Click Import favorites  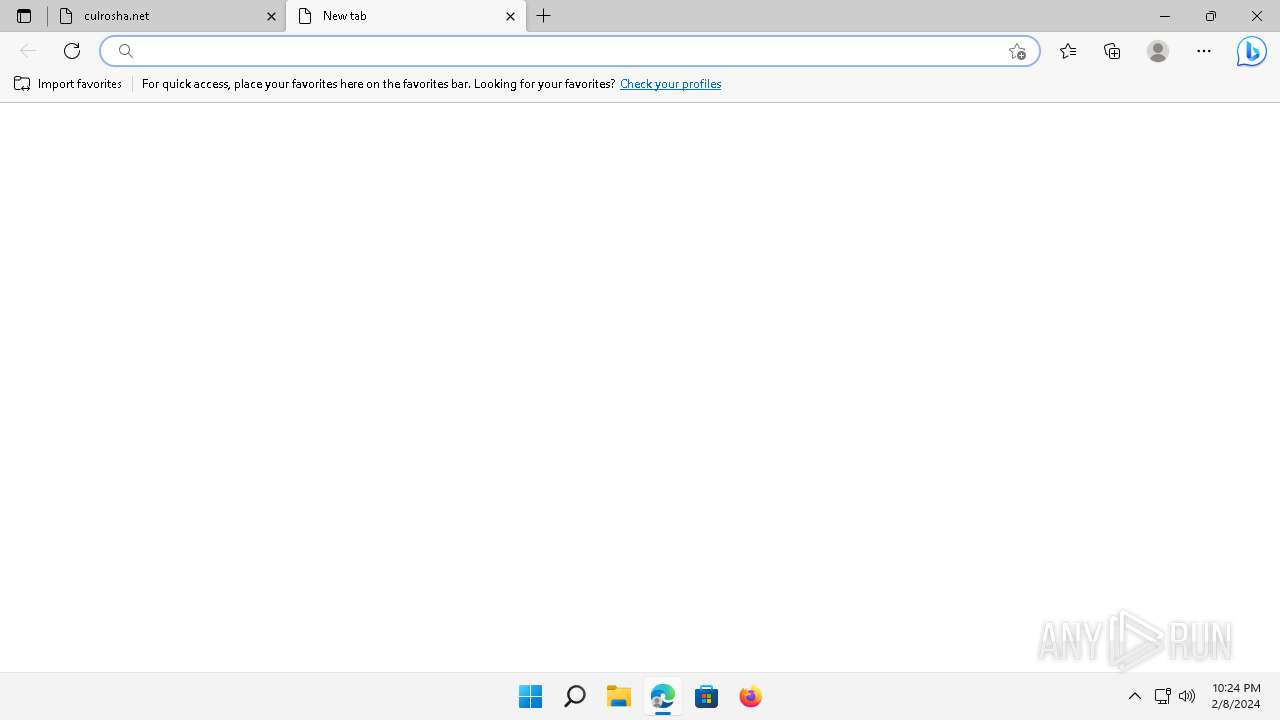tap(68, 84)
